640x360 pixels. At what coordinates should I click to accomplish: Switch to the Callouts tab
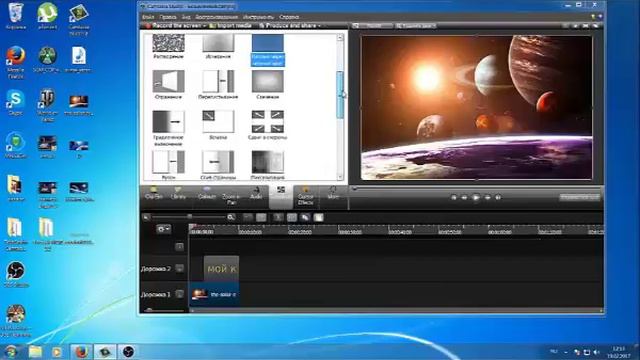[207, 193]
